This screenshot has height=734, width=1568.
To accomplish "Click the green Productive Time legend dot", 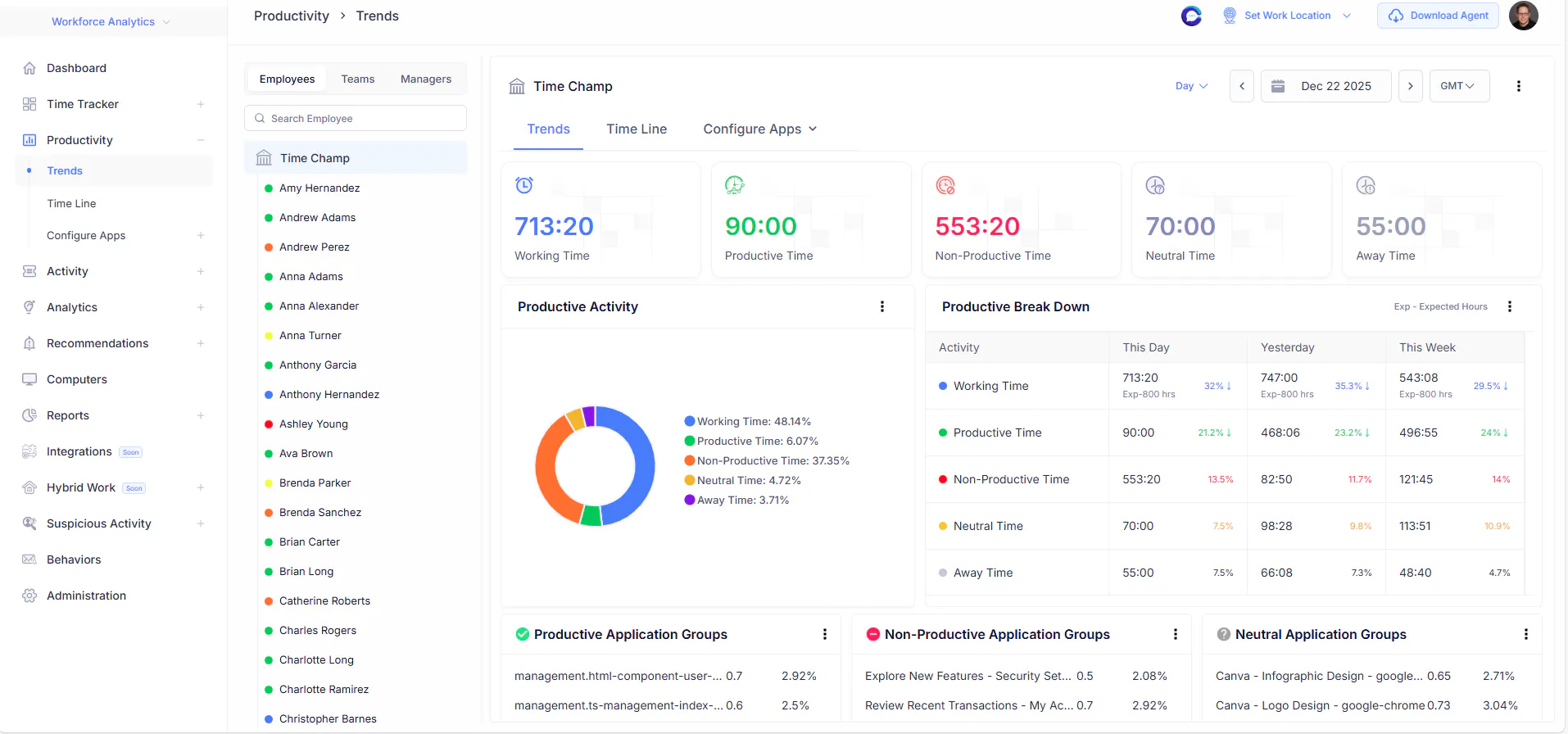I will click(690, 441).
